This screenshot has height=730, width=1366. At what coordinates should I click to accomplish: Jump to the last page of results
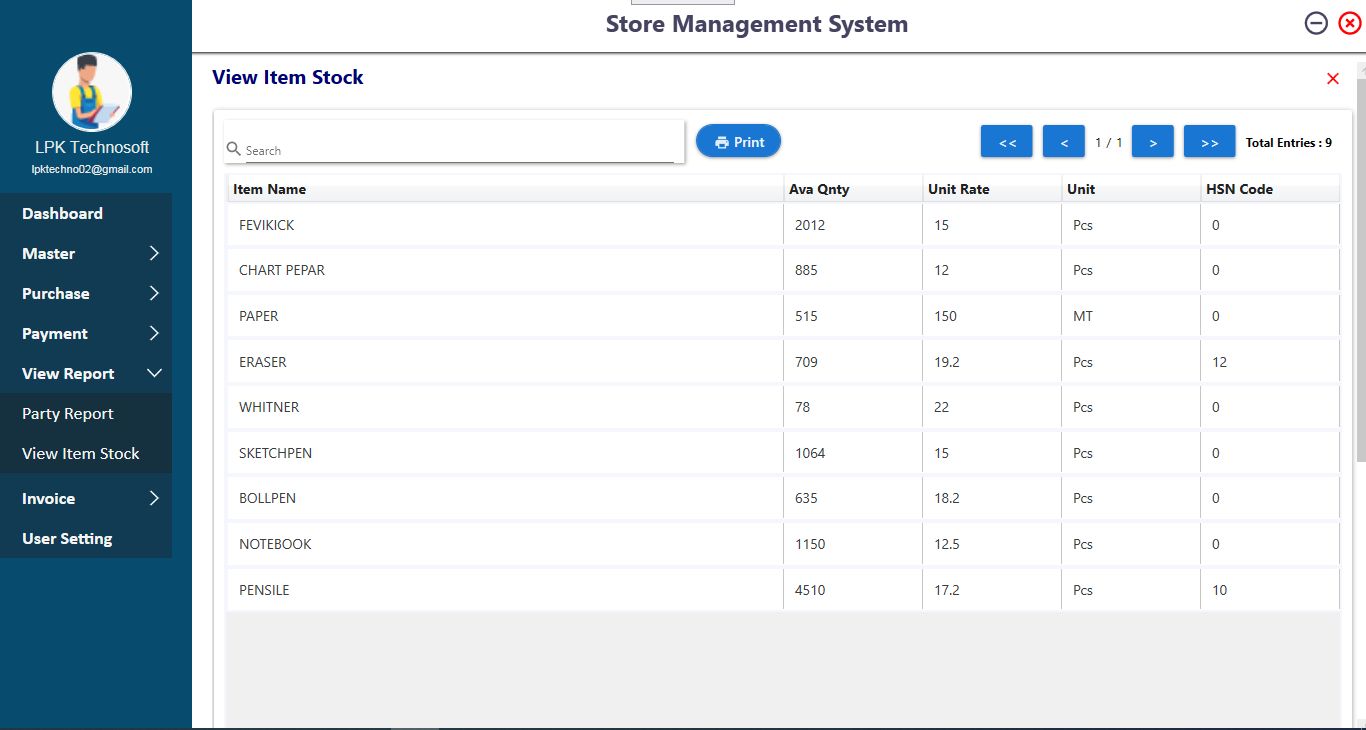coord(1209,142)
